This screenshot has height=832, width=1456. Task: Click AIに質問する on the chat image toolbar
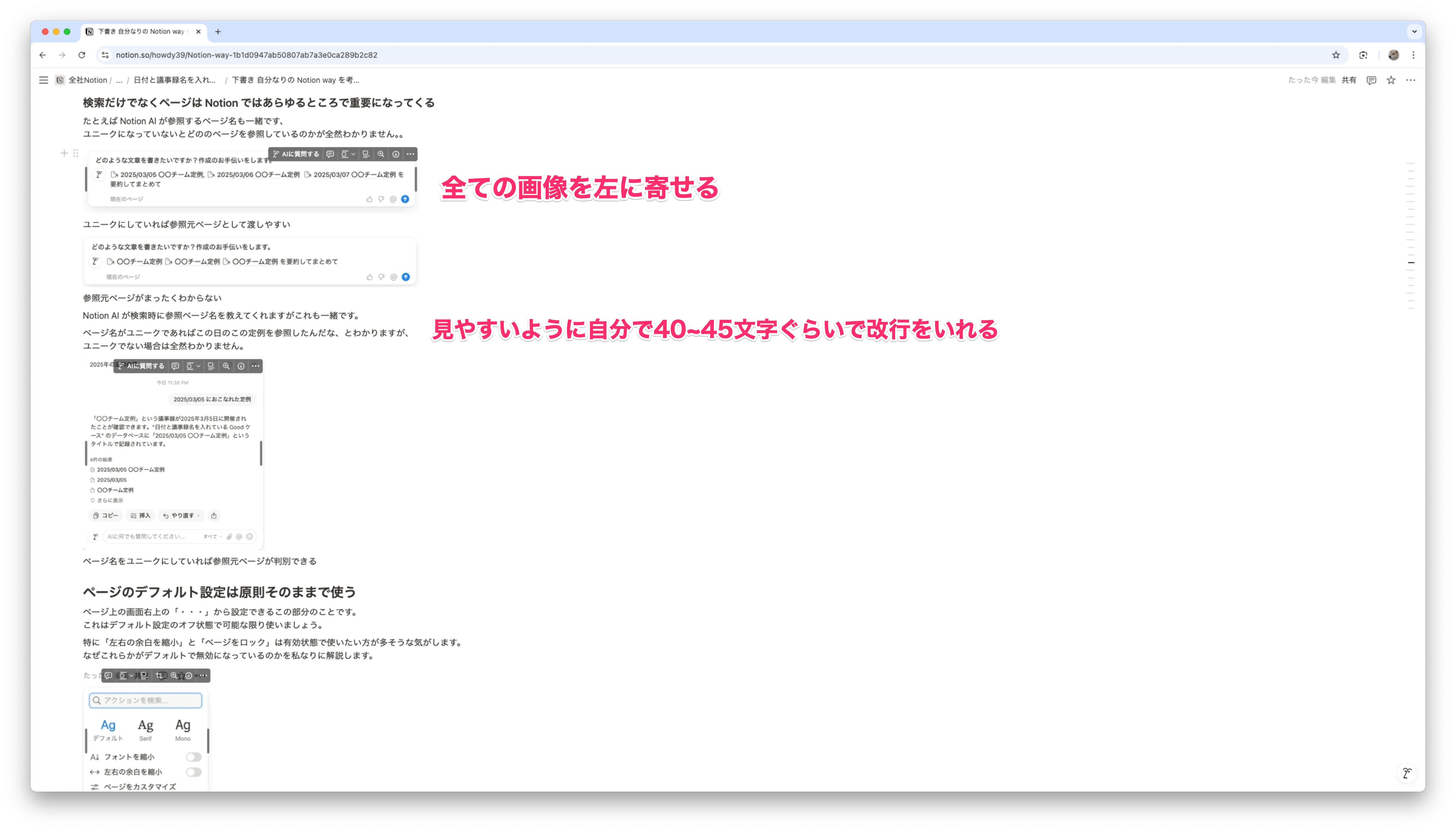tap(141, 366)
